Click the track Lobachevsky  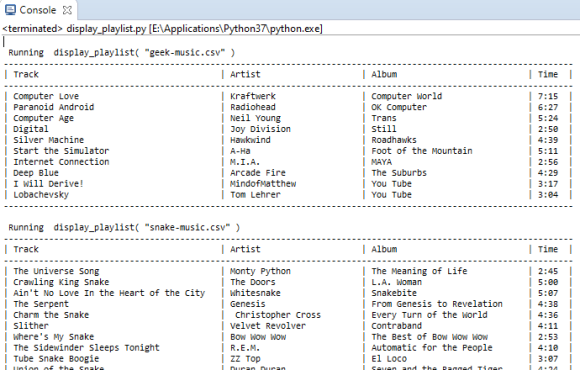pos(41,195)
